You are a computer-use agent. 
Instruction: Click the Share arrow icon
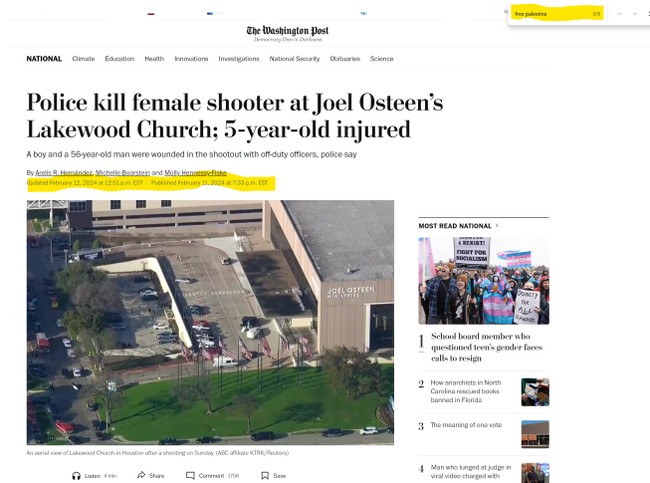pyautogui.click(x=141, y=475)
